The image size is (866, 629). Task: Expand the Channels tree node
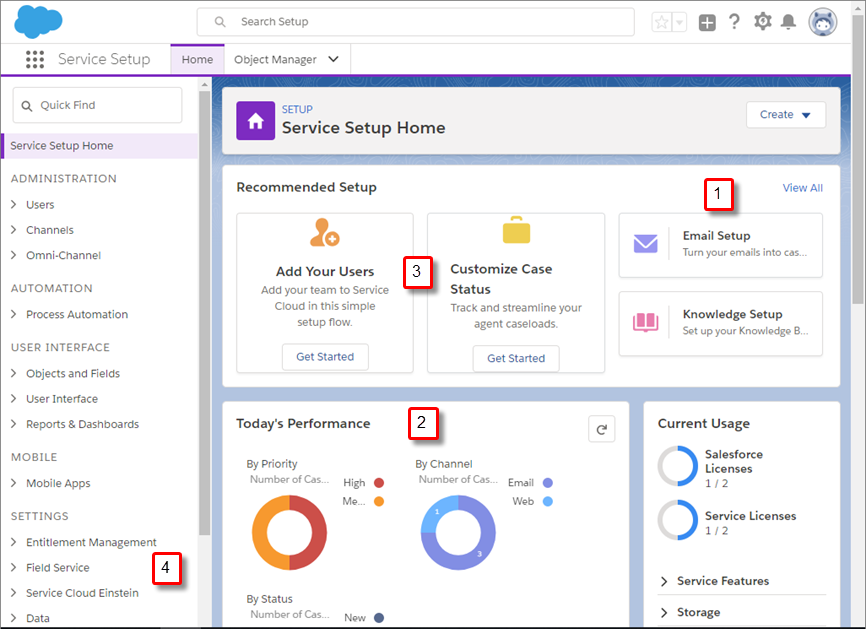tap(14, 230)
